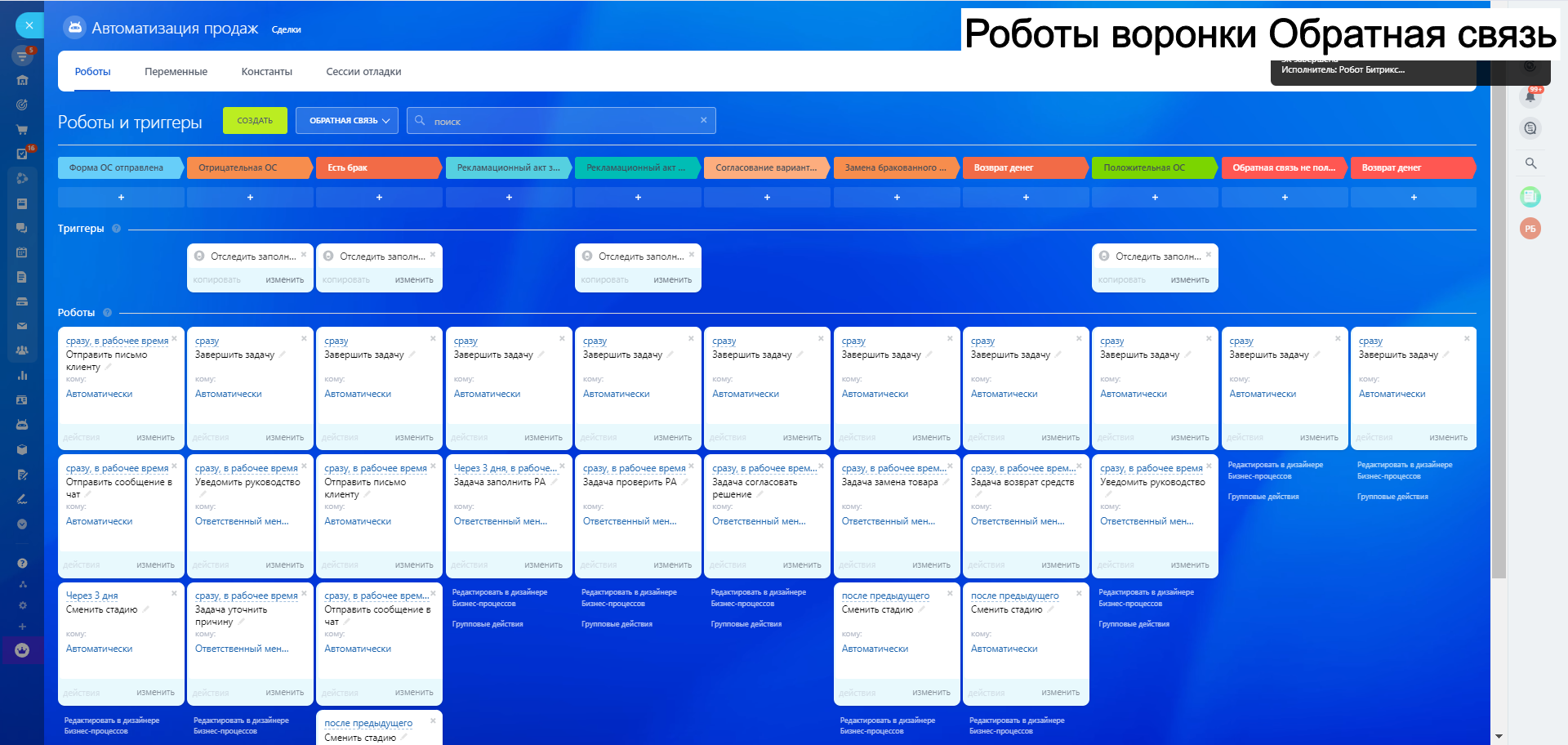
Task: Open notifications bell with 99+ badge
Action: [1530, 96]
